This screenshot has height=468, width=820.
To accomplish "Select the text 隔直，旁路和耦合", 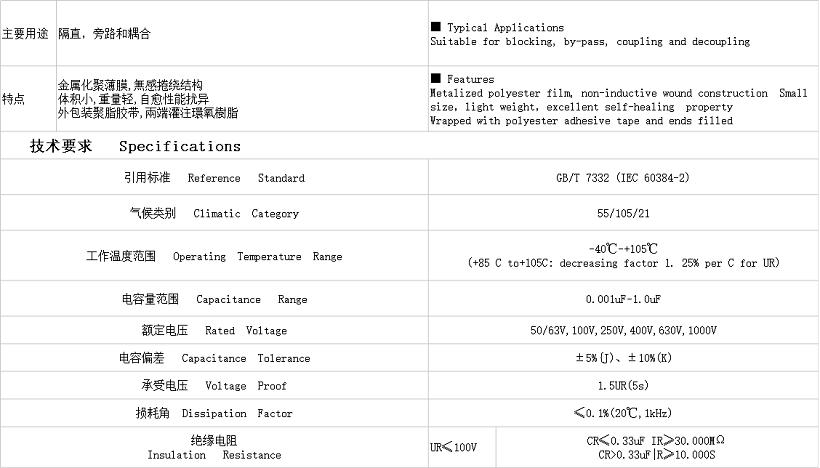I will [x=104, y=34].
